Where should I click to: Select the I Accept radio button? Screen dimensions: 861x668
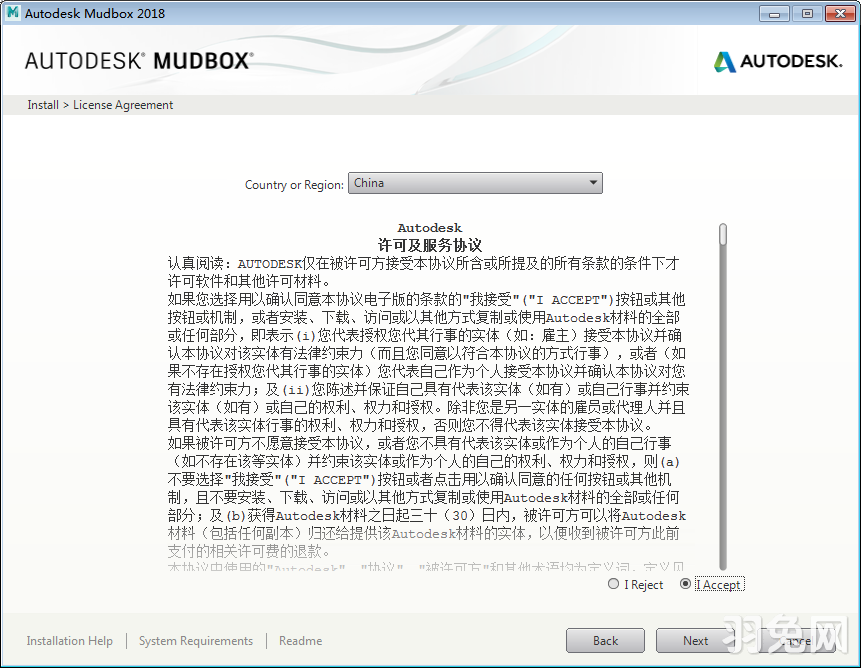pos(686,584)
